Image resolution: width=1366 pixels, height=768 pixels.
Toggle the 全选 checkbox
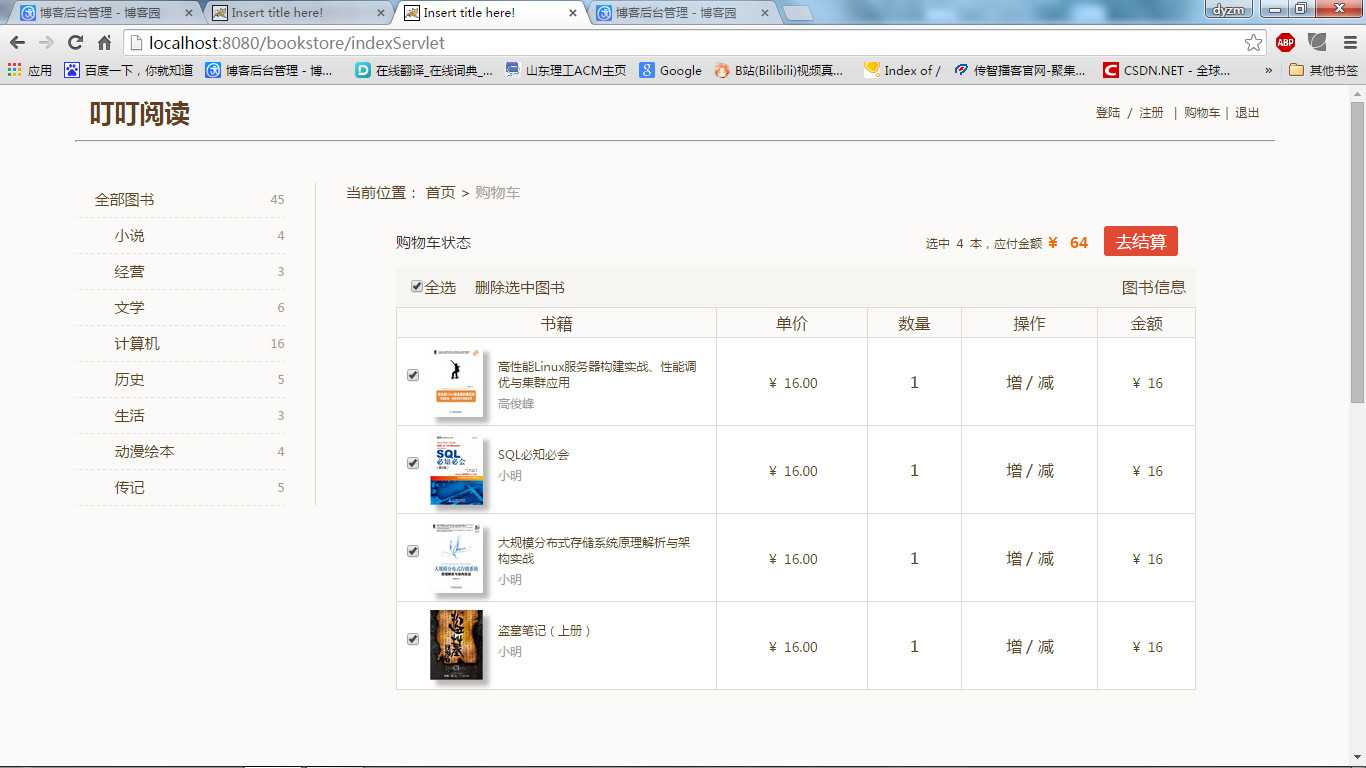(417, 287)
